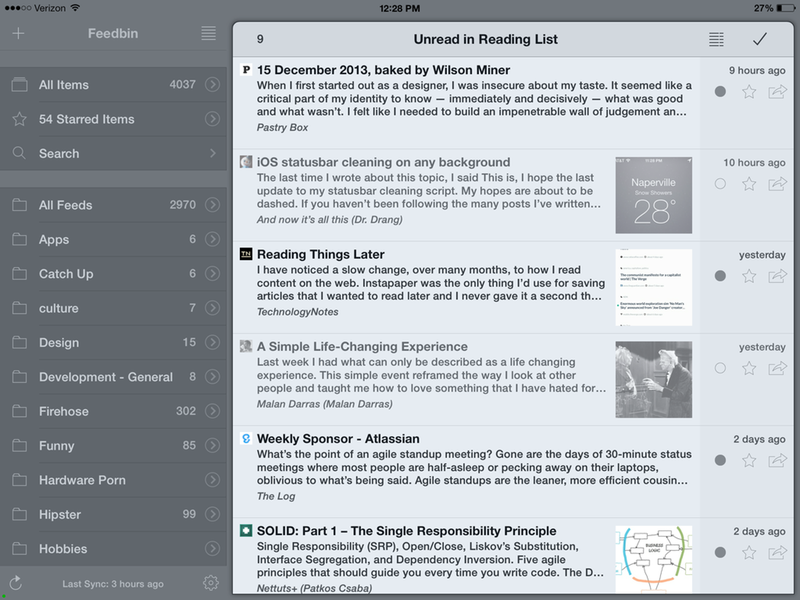The image size is (800, 600).
Task: Share the iOS statusbar cleaning article
Action: tap(778, 184)
